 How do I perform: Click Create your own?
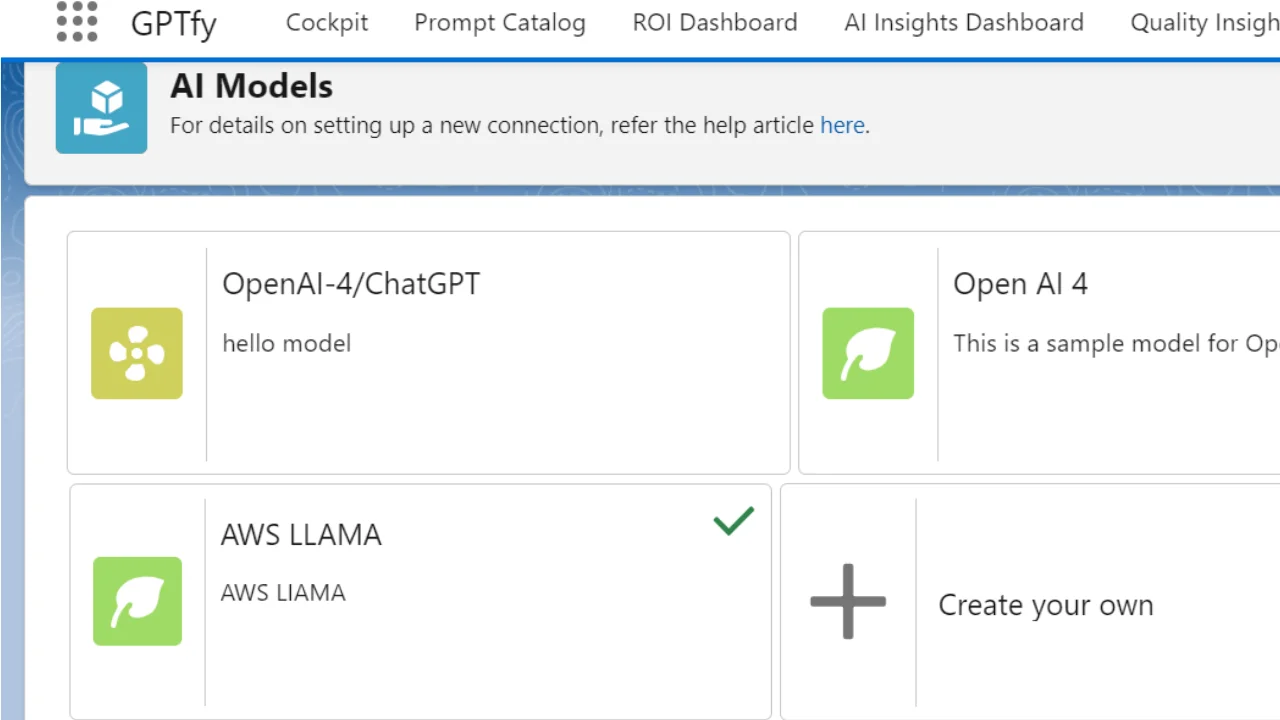(x=1045, y=604)
